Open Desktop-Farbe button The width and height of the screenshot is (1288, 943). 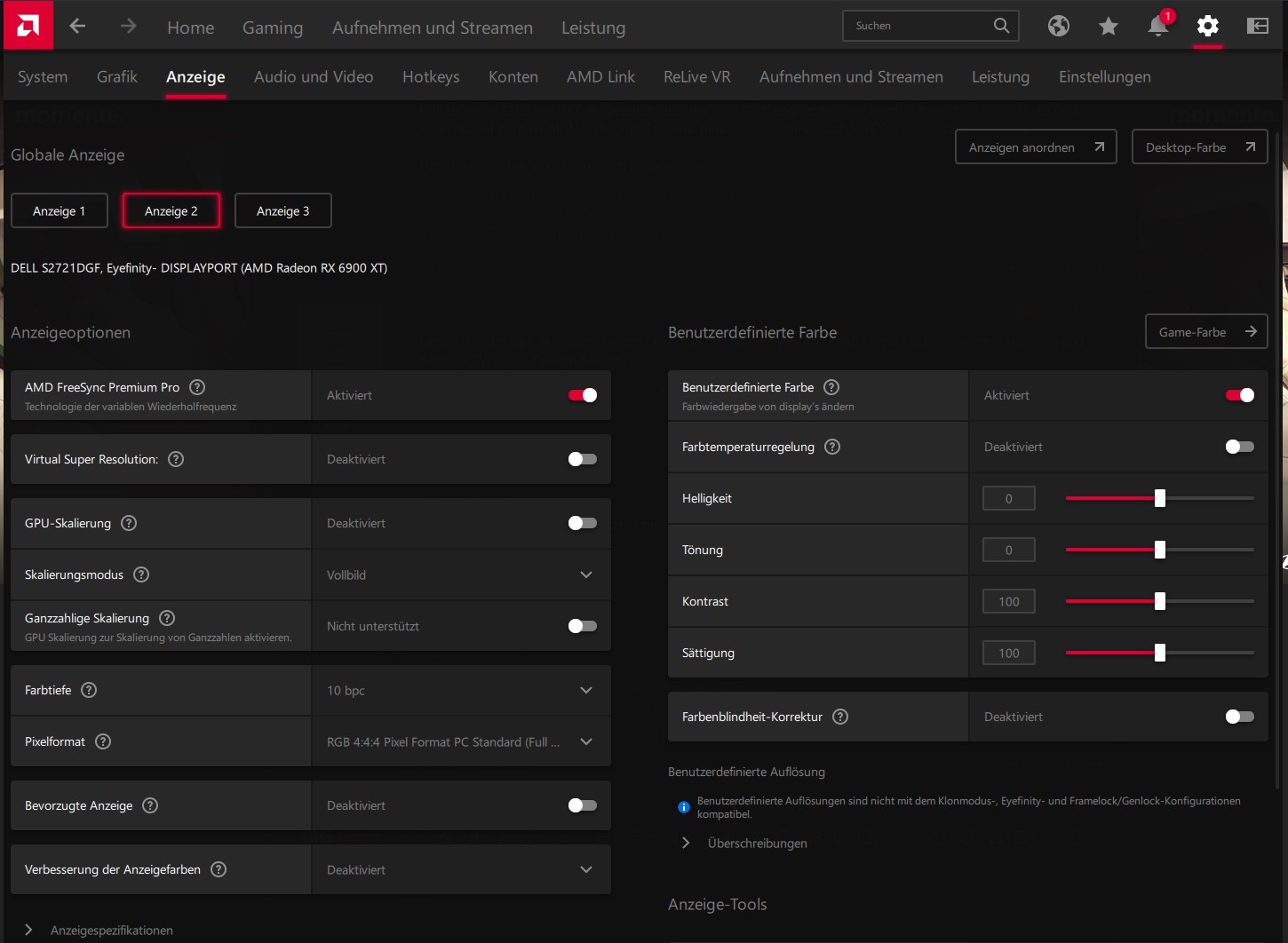[x=1199, y=147]
